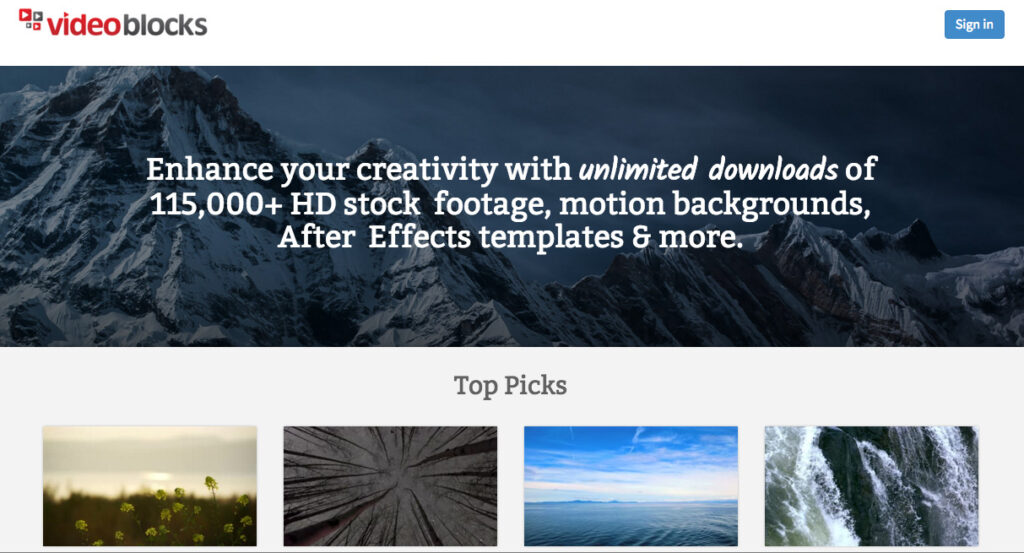
Task: Click the italic "unlimited downloads" text
Action: [708, 169]
